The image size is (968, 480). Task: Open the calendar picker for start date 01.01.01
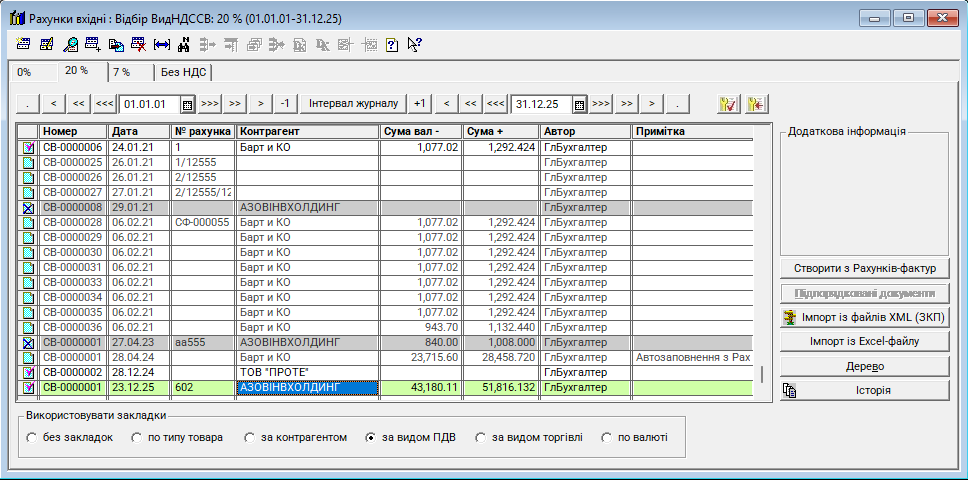187,104
